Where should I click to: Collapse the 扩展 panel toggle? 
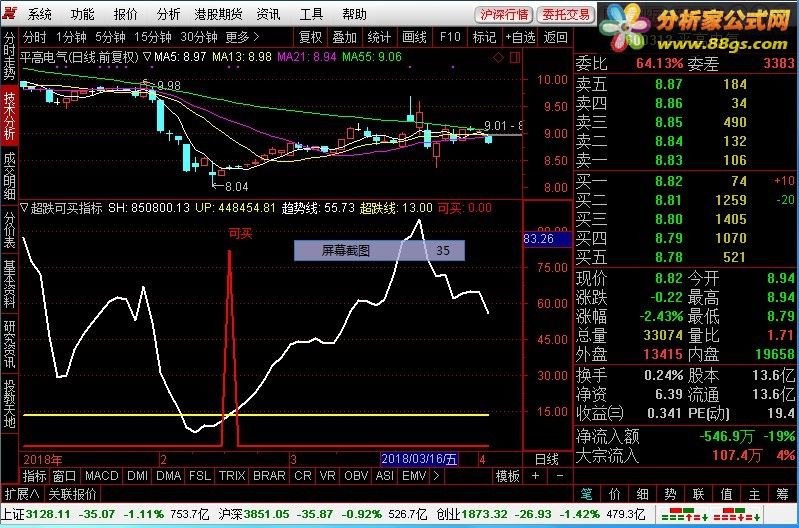click(x=21, y=494)
